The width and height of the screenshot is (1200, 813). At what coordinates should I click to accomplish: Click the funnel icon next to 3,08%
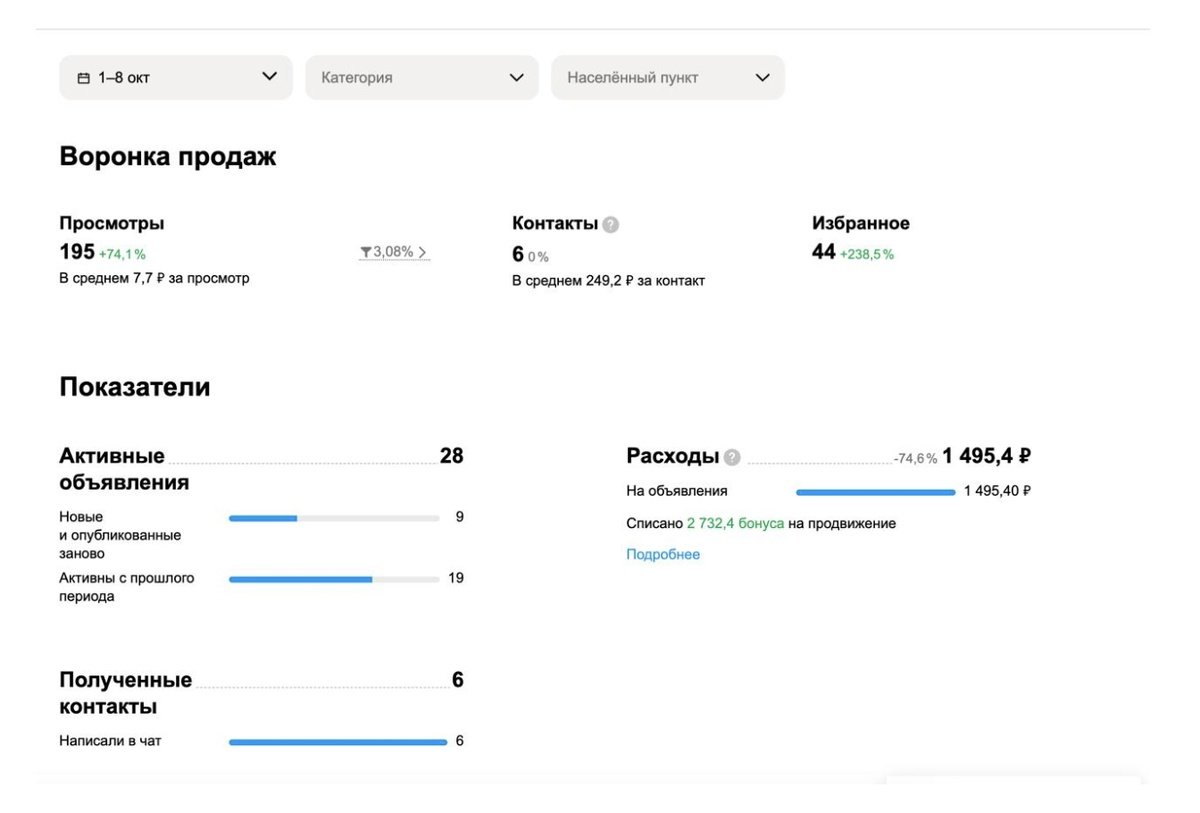pos(366,252)
